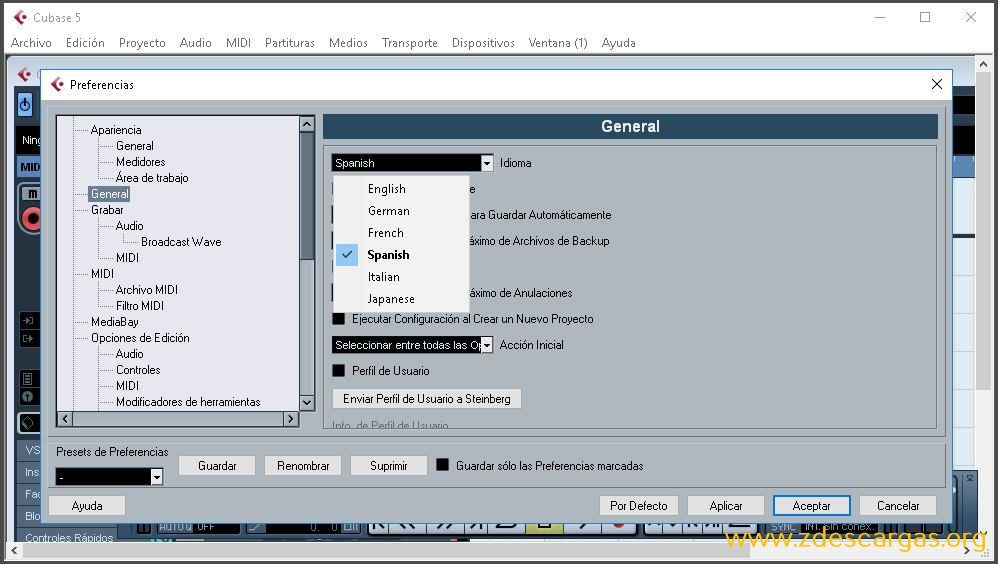Image resolution: width=998 pixels, height=564 pixels.
Task: Click the Suprimir button
Action: 388,466
